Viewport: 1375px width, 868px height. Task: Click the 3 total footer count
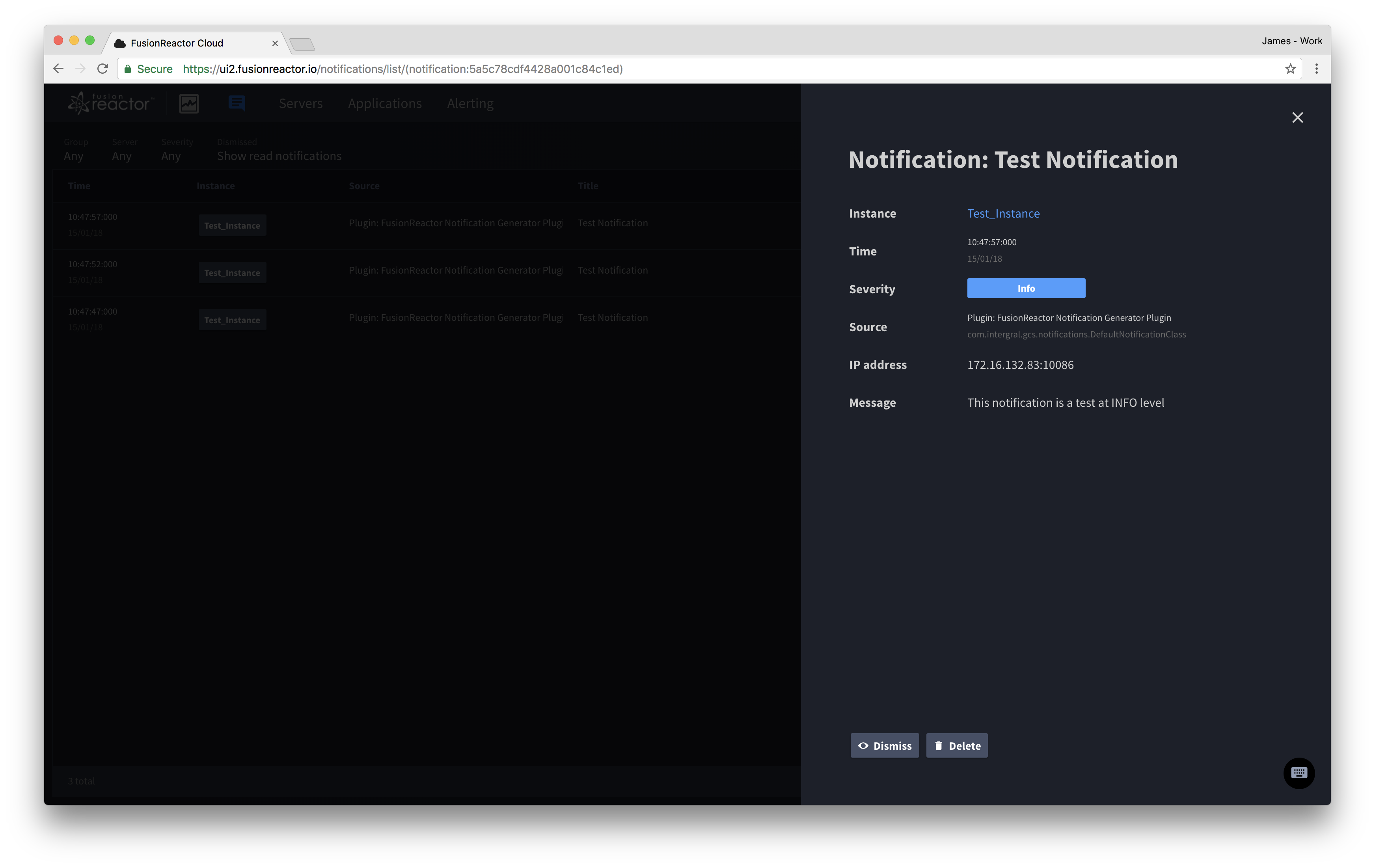[81, 781]
